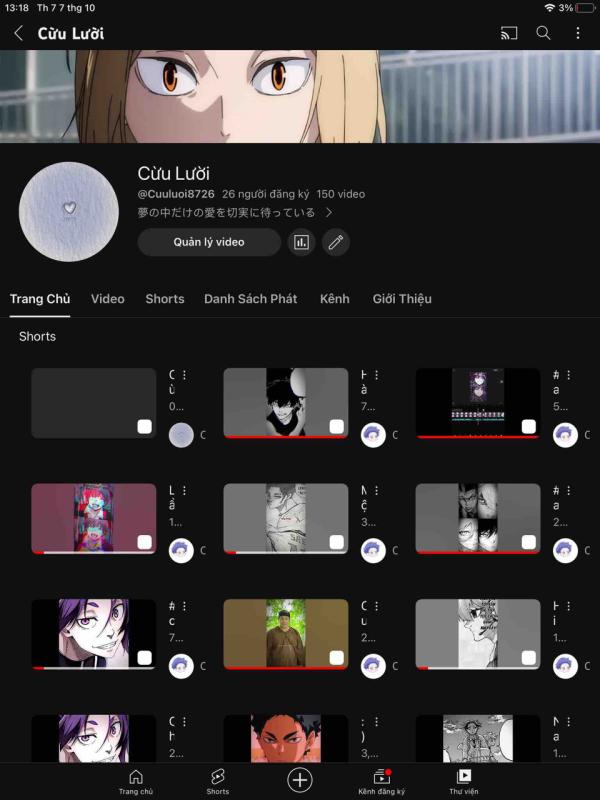The height and width of the screenshot is (800, 600).
Task: Open the colorful clown thumbnail on maroon
Action: point(93,518)
